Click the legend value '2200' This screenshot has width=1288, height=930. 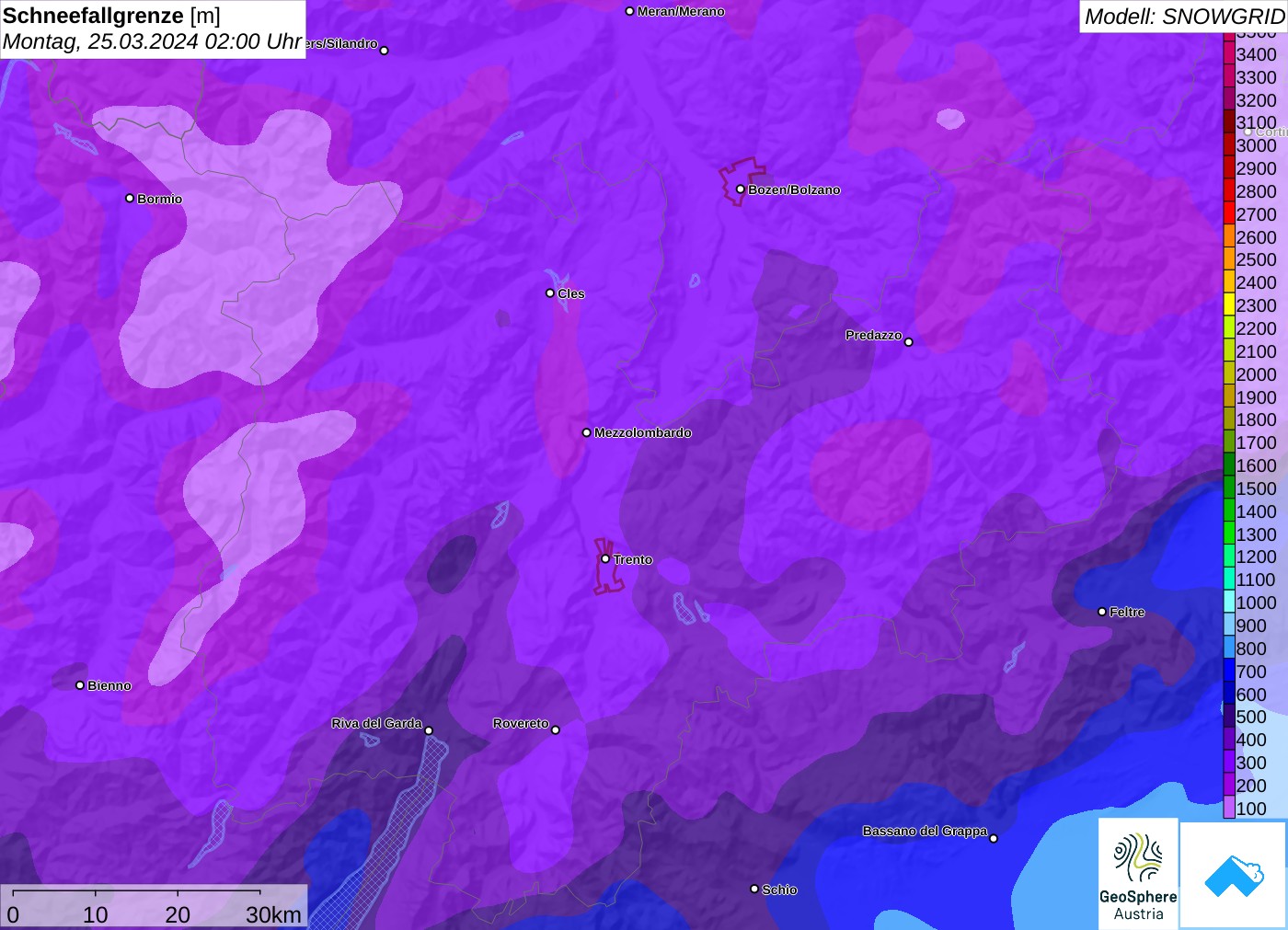(1256, 328)
